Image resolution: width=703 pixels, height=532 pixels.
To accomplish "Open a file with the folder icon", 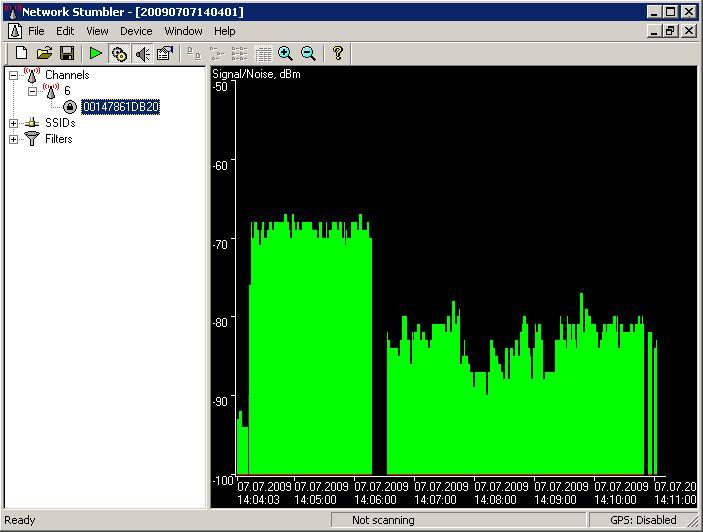I will (x=44, y=53).
